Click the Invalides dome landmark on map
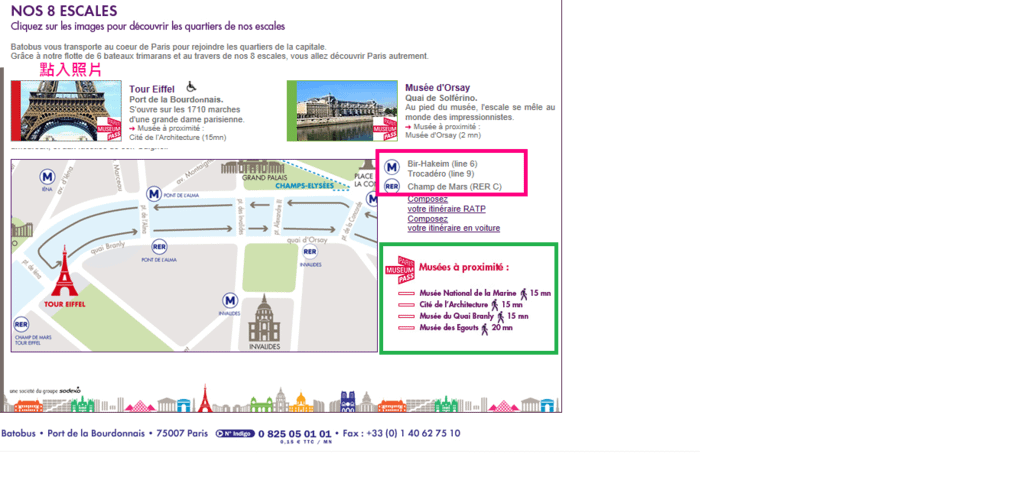1024x480 pixels. [x=264, y=318]
